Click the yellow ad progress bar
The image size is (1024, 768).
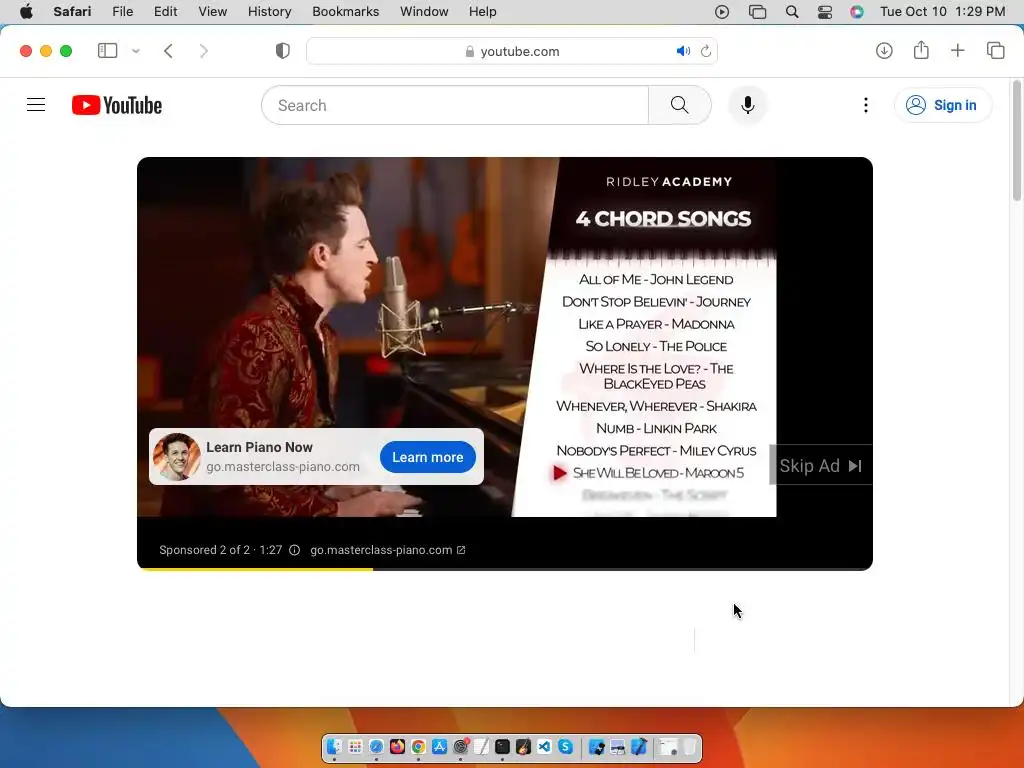[256, 569]
